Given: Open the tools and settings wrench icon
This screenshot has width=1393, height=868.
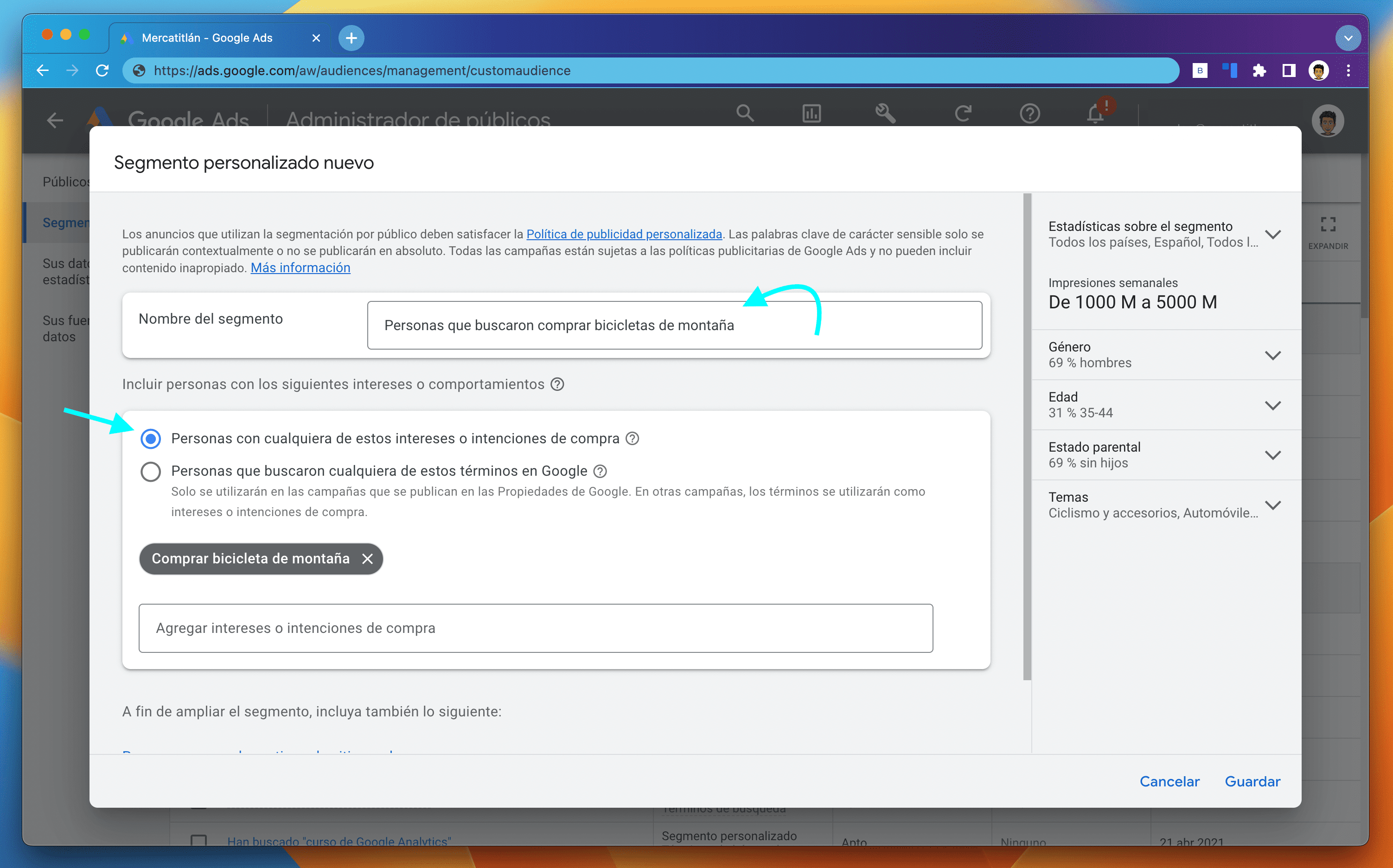Looking at the screenshot, I should coord(885,113).
